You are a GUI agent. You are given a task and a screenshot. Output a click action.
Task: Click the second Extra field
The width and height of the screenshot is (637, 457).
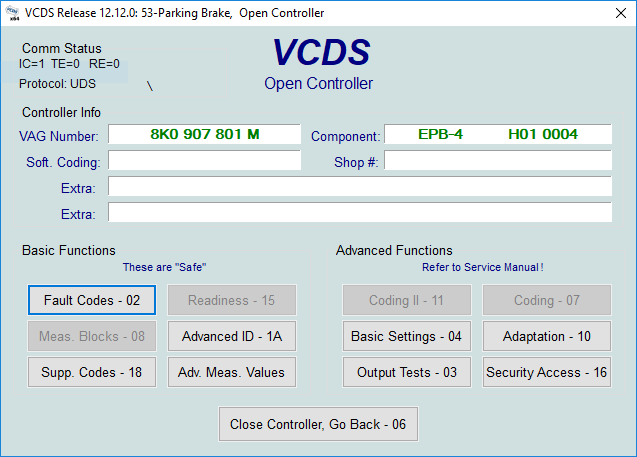[x=360, y=212]
